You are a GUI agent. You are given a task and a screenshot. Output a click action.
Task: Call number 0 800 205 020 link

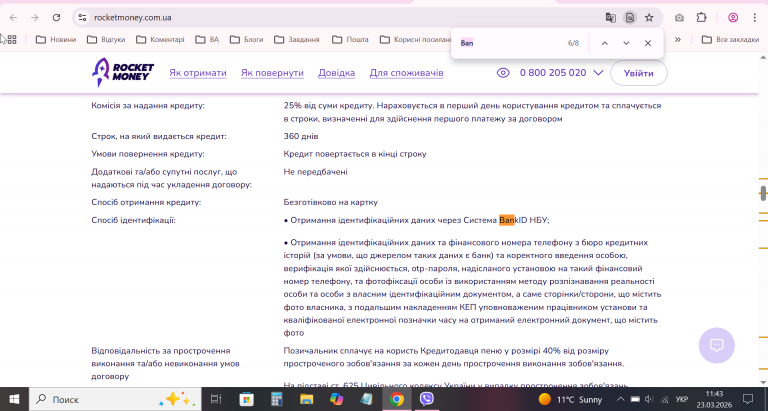[x=553, y=73]
